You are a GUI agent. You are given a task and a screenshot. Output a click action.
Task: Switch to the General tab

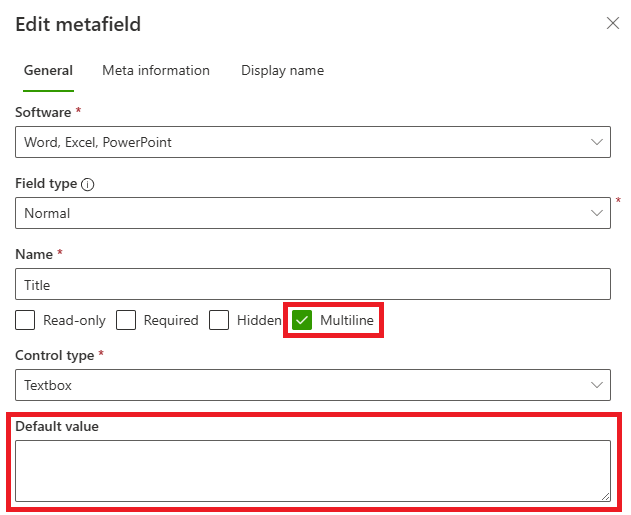pos(48,71)
